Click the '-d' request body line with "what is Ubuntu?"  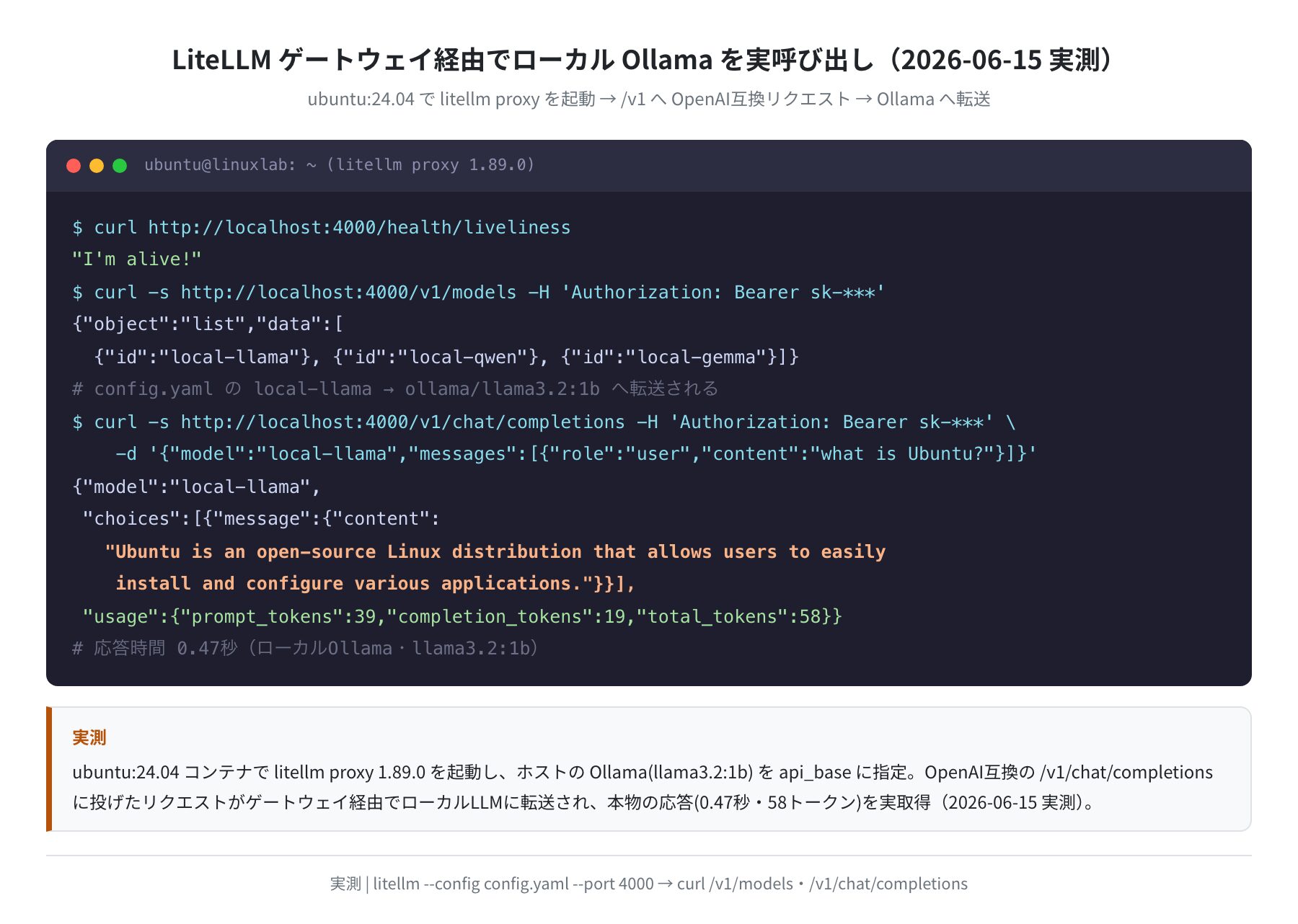pyautogui.click(x=576, y=454)
